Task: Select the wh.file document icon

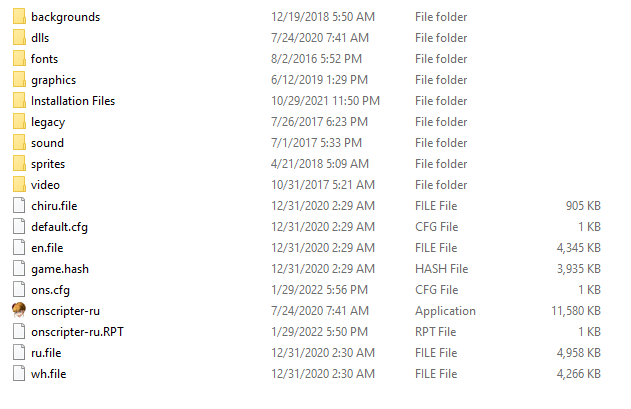Action: (x=19, y=374)
